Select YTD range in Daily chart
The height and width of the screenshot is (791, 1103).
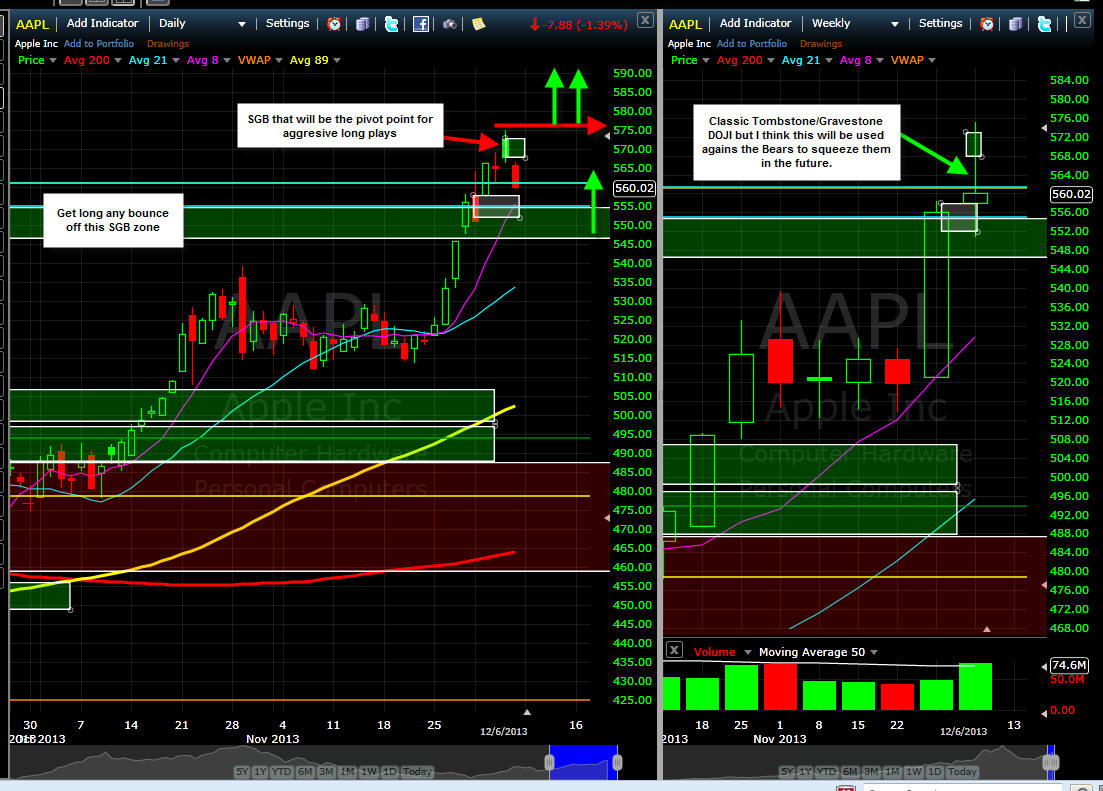point(281,771)
